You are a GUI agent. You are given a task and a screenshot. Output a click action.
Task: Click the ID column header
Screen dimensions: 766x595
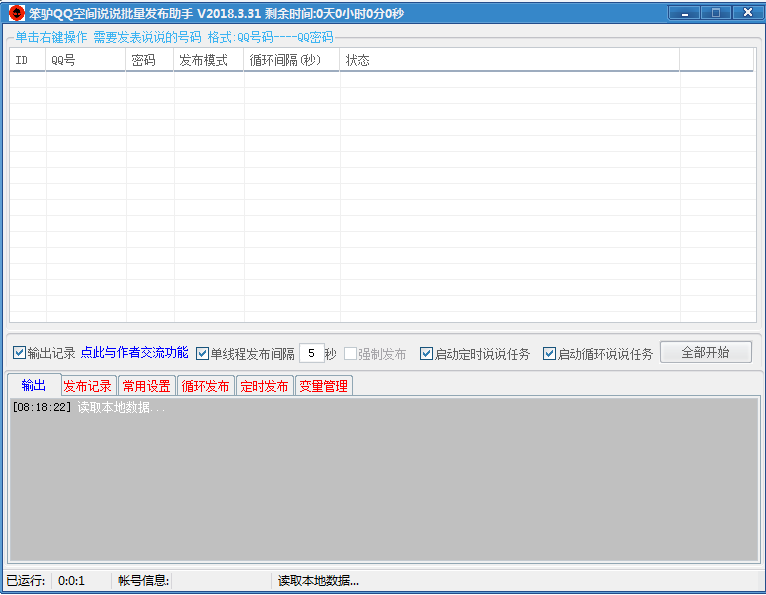[28, 60]
